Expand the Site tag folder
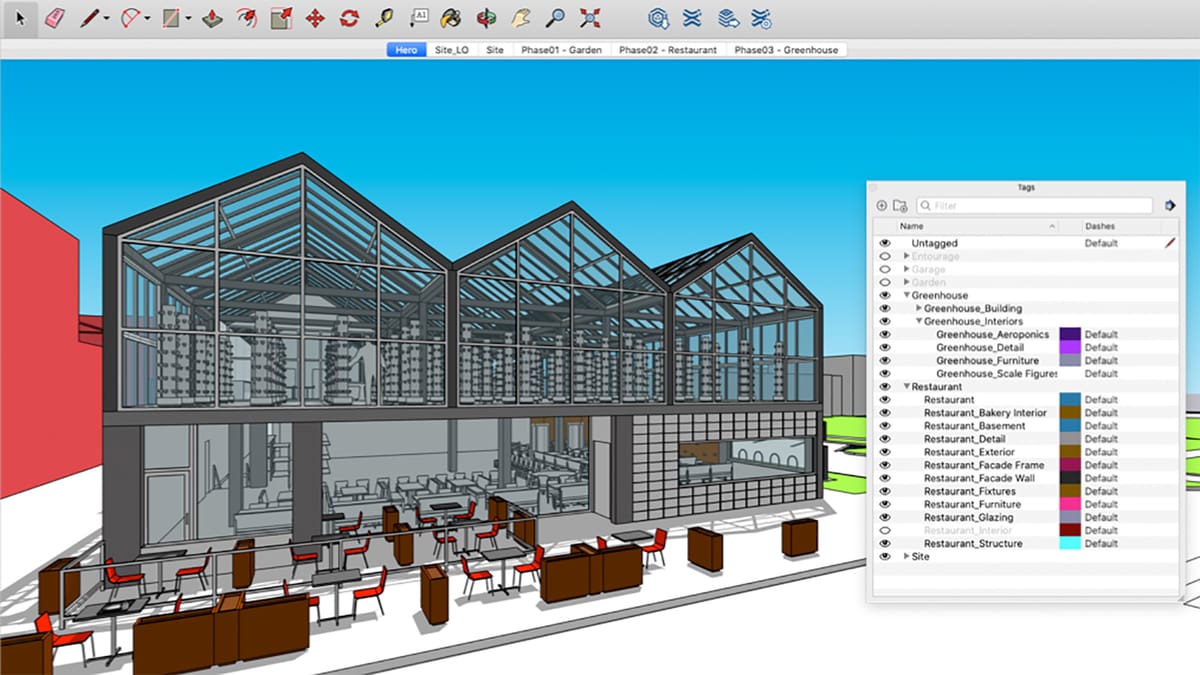Image resolution: width=1200 pixels, height=675 pixels. 907,557
